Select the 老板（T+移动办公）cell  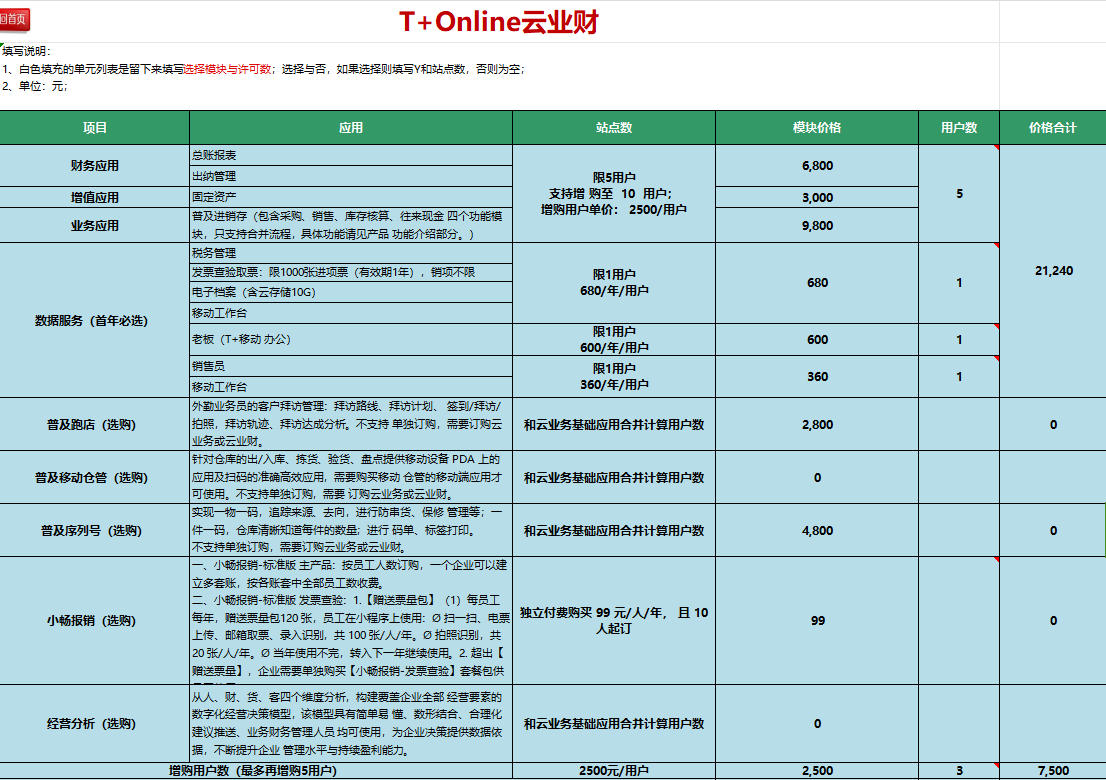tap(351, 339)
